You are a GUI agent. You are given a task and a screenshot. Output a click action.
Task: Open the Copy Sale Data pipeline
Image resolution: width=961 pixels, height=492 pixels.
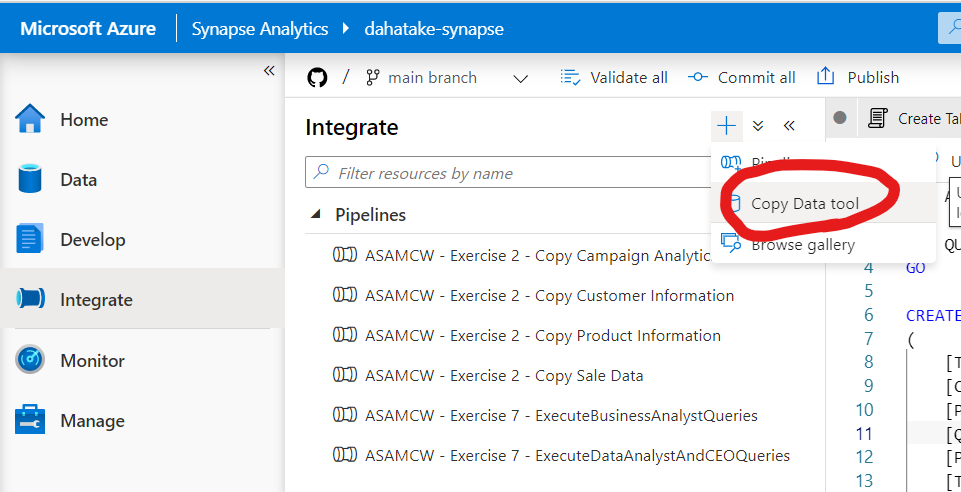click(504, 376)
